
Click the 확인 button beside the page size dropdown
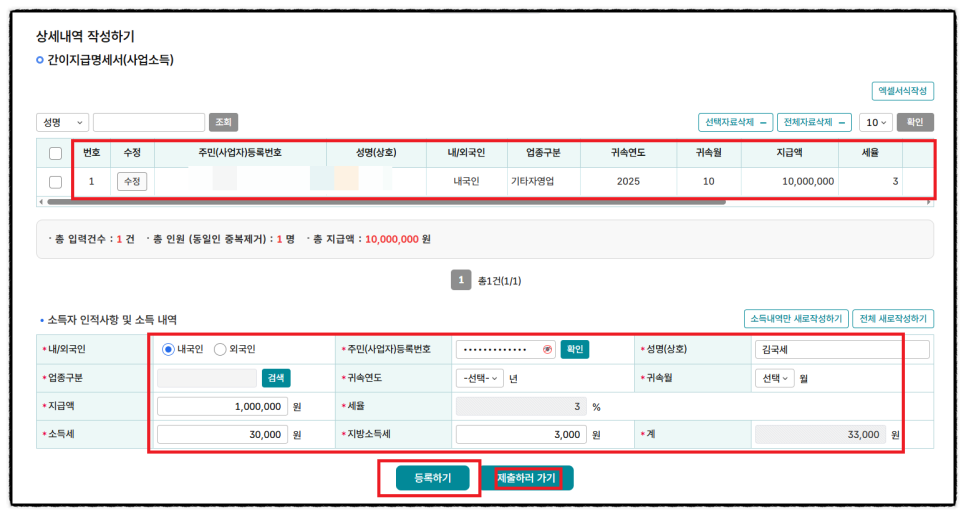click(915, 123)
